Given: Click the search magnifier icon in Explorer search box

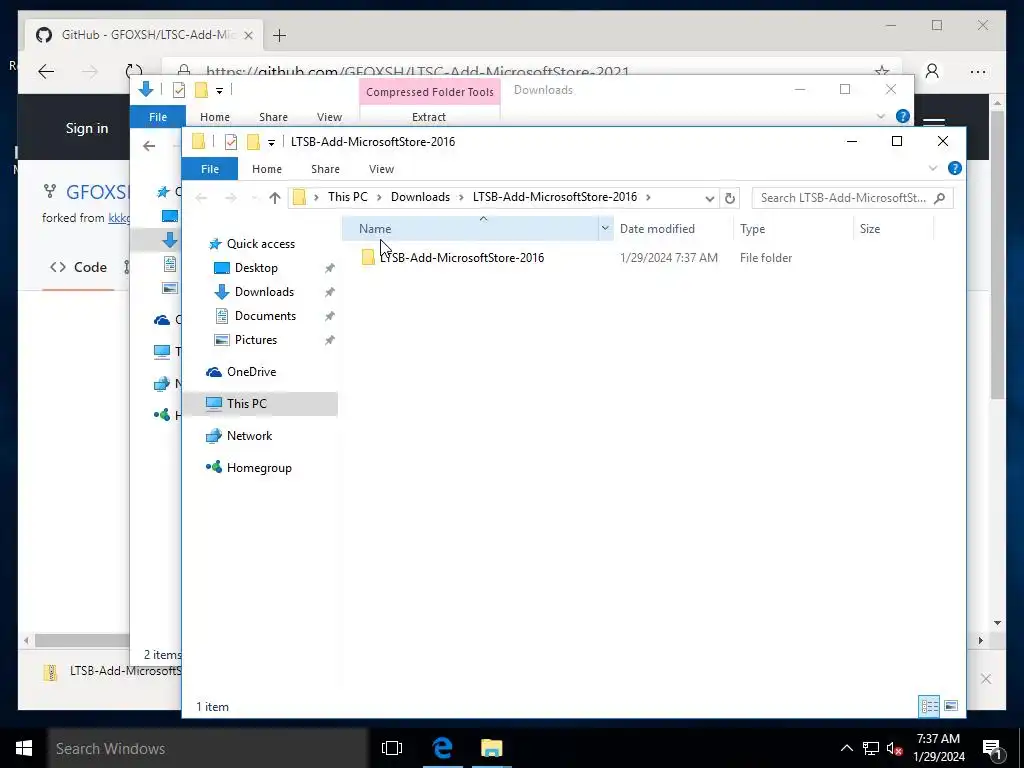Looking at the screenshot, I should (x=940, y=198).
